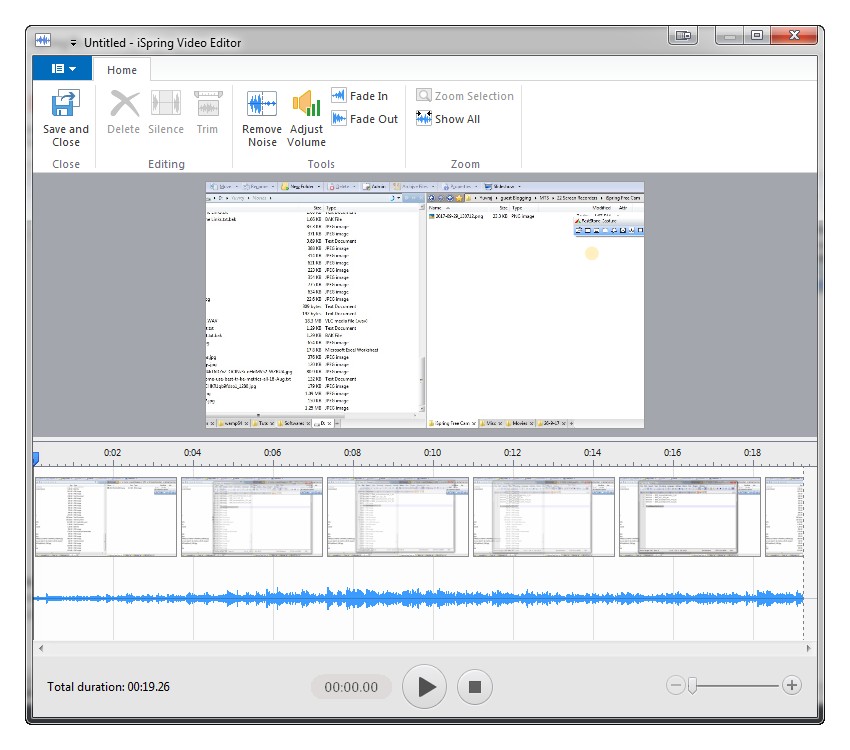The height and width of the screenshot is (750, 850).
Task: Click the 0:10 mark on the time ruler
Action: pyautogui.click(x=433, y=452)
